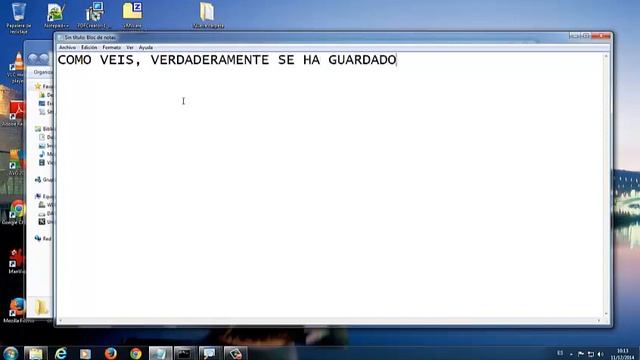640x360 pixels.
Task: Click the vertical scrollbar up arrow
Action: point(606,56)
